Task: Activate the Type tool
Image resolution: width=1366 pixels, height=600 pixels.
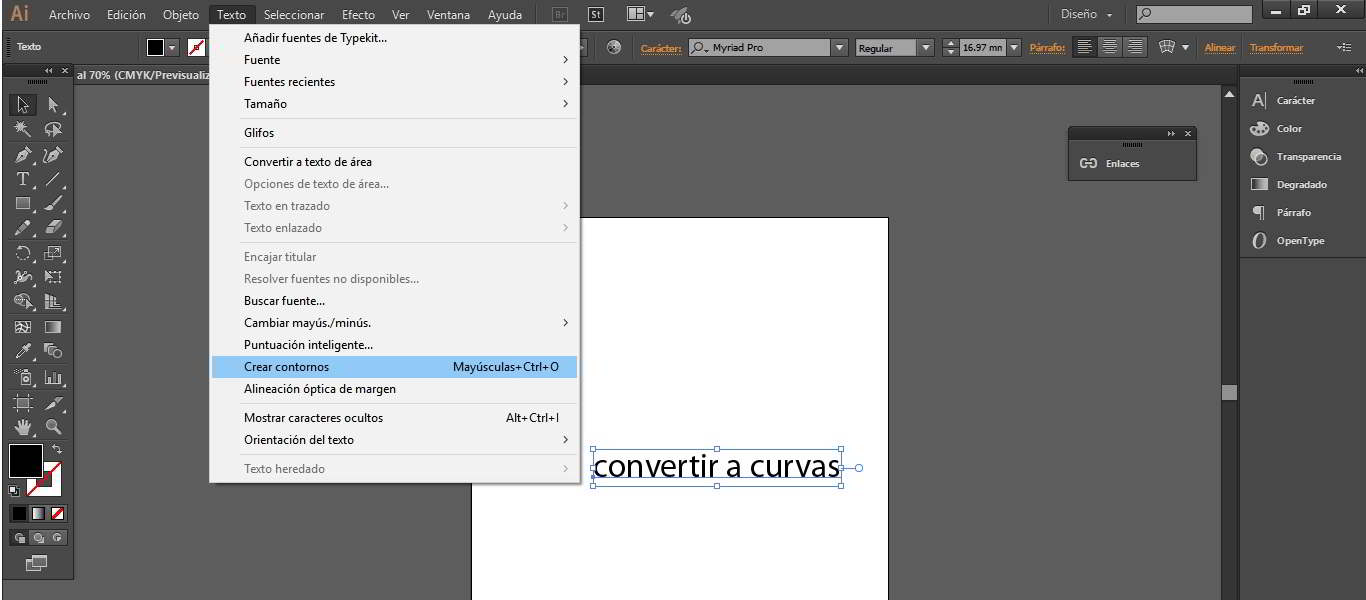Action: click(24, 180)
